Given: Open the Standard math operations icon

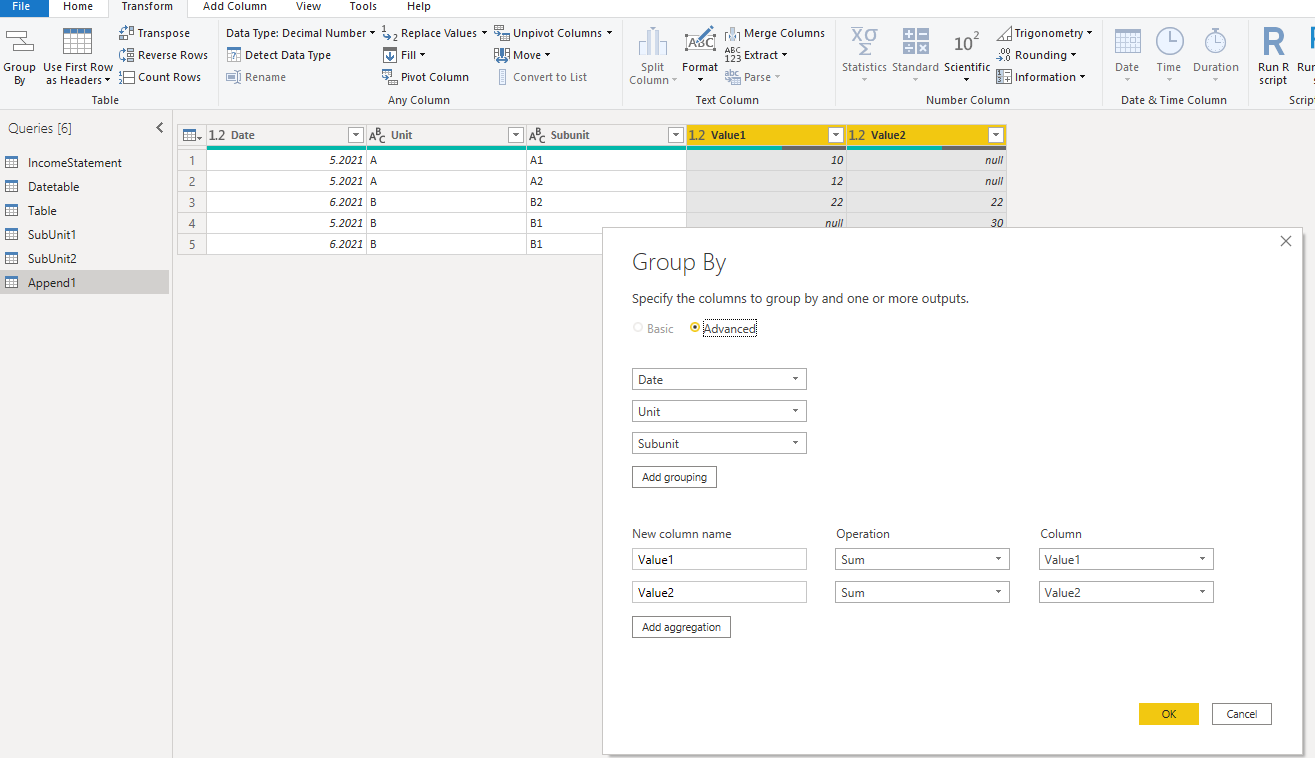Looking at the screenshot, I should (x=915, y=42).
